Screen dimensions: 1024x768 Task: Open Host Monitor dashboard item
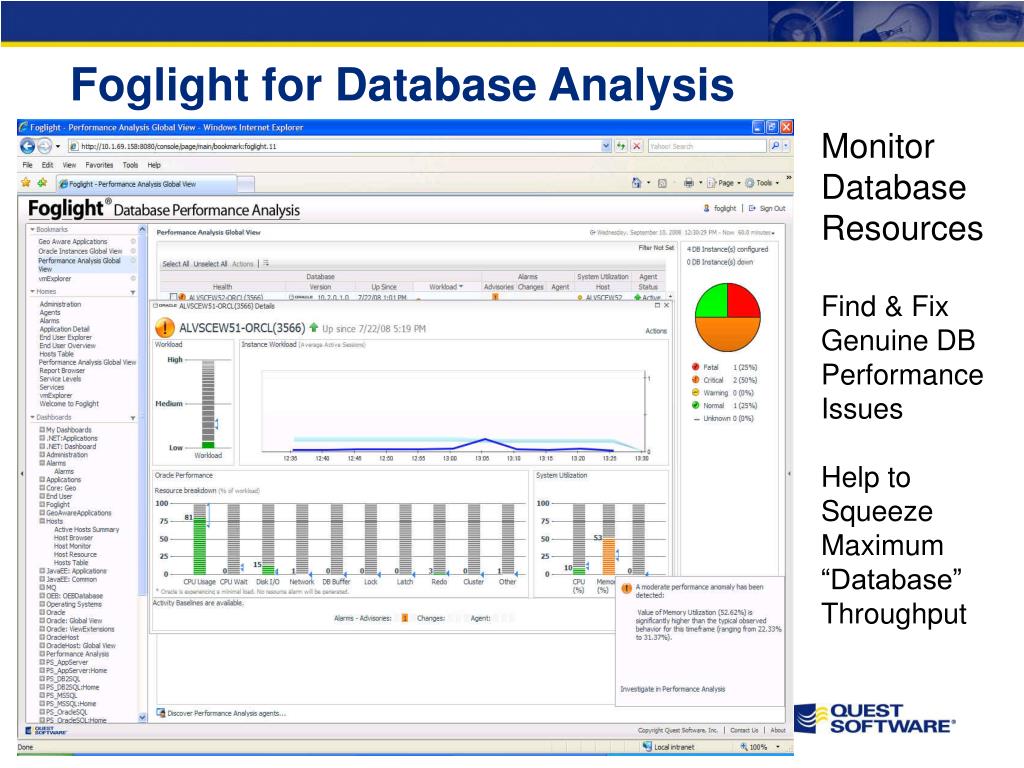click(x=72, y=546)
